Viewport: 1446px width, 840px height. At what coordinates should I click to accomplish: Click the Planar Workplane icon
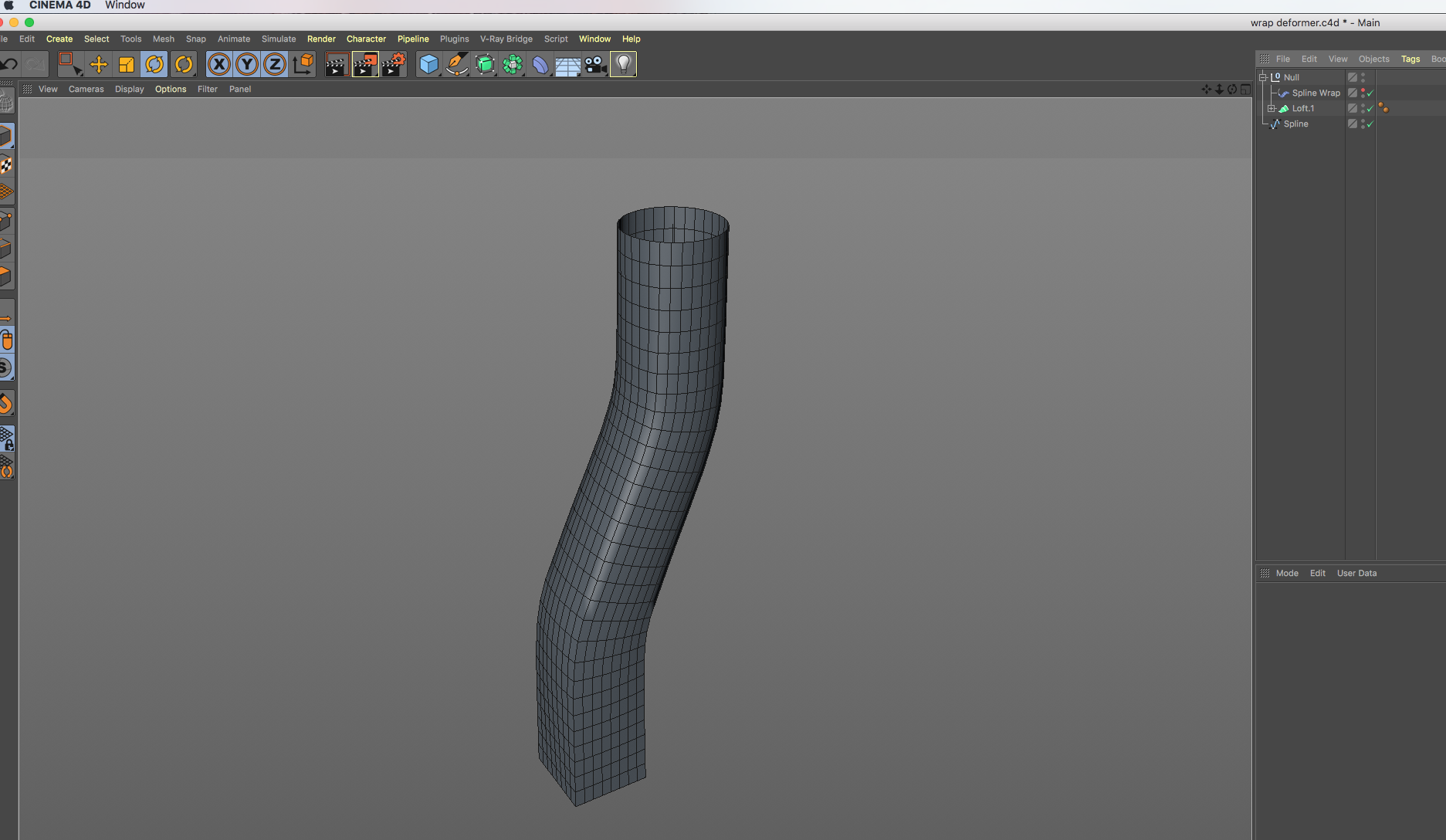(6, 467)
